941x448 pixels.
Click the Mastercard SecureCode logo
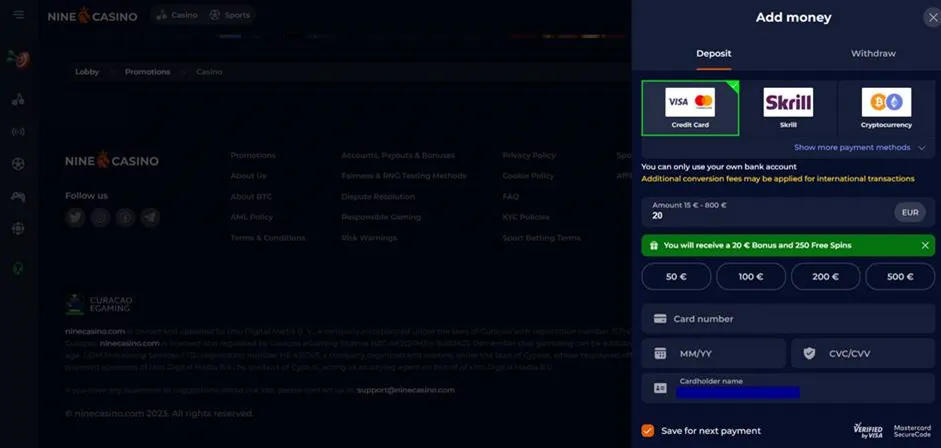(x=912, y=431)
